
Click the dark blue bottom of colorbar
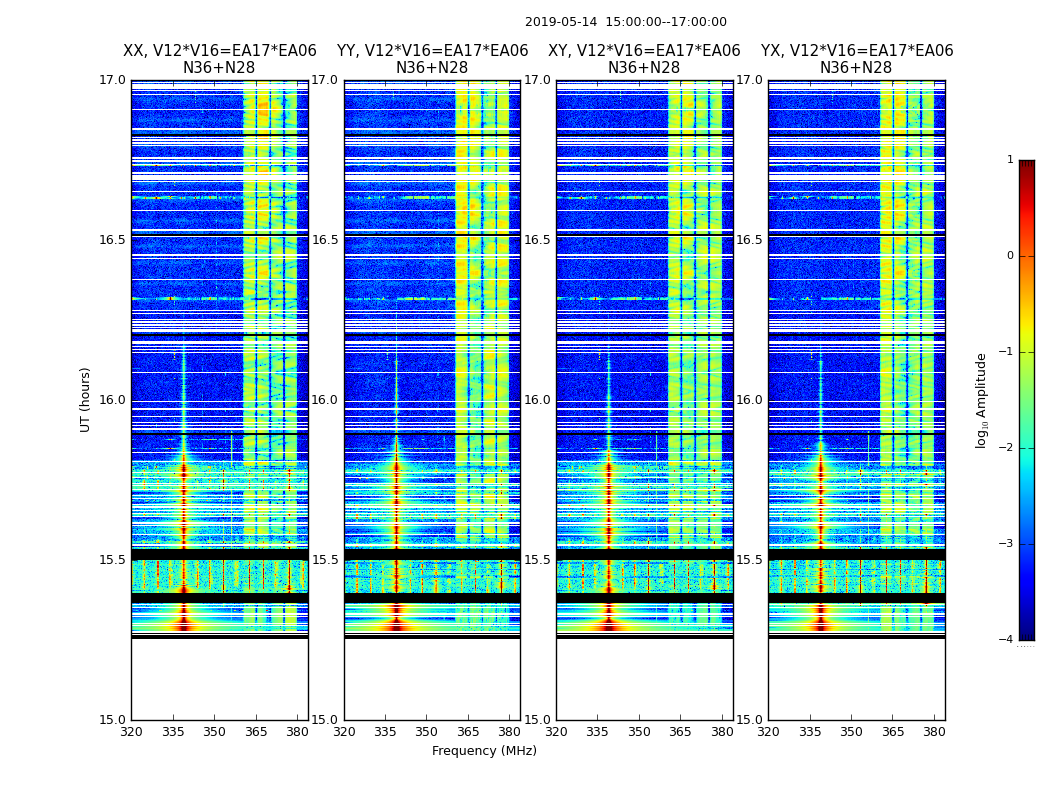tap(1026, 632)
